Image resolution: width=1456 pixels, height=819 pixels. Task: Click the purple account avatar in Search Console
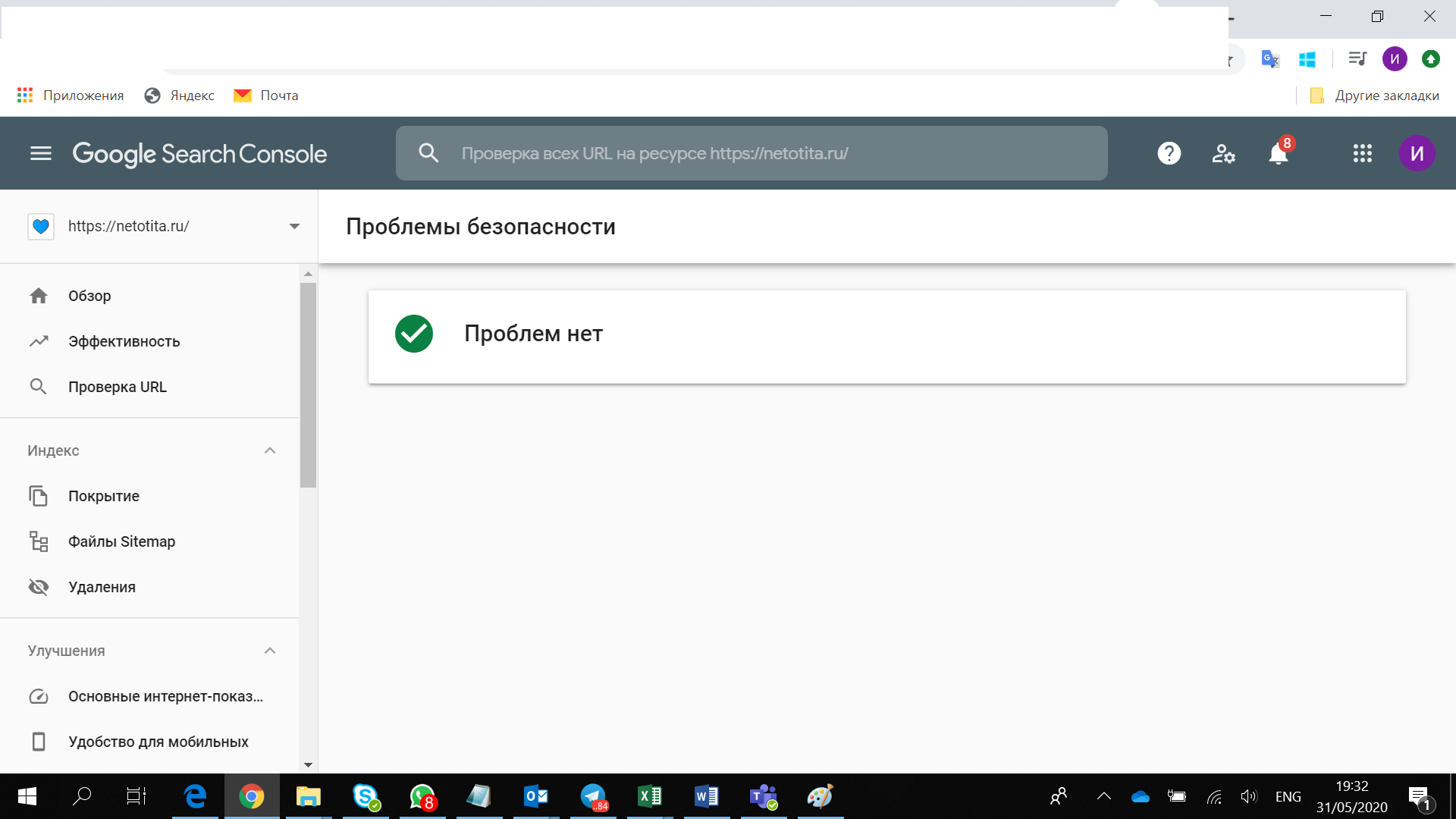point(1417,153)
